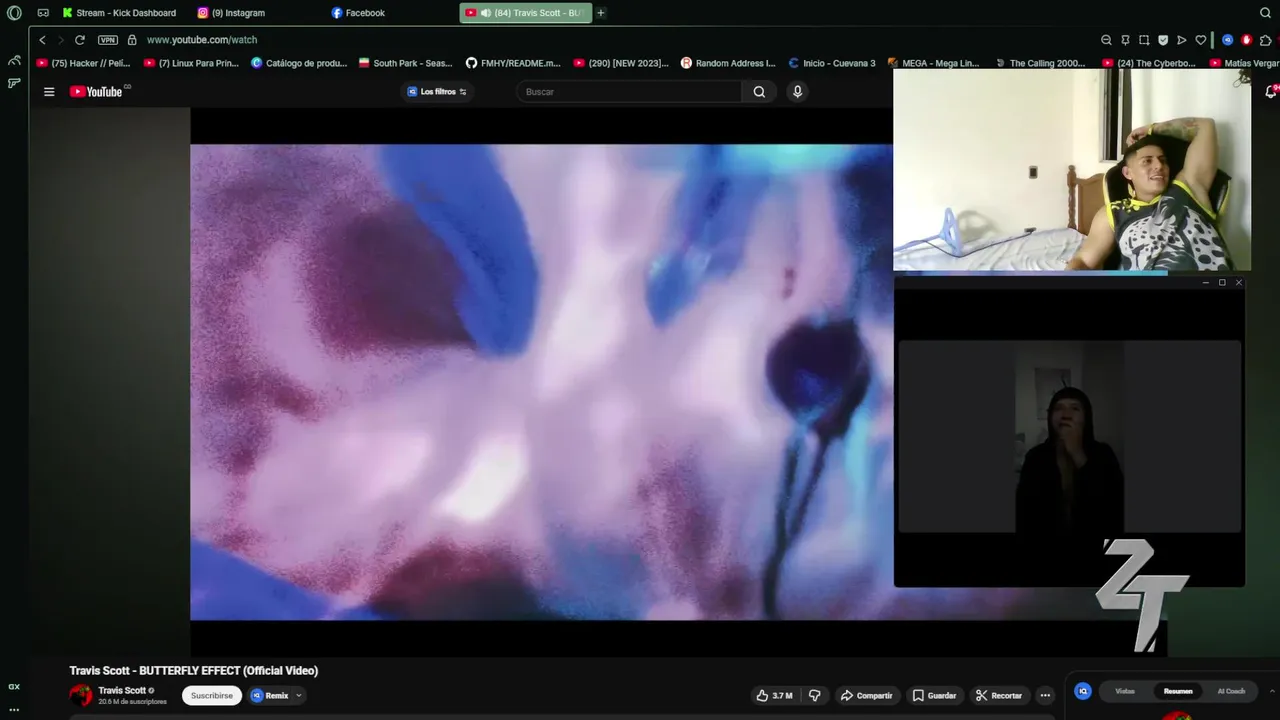The width and height of the screenshot is (1280, 720).
Task: Click the Guardar save button
Action: [934, 696]
